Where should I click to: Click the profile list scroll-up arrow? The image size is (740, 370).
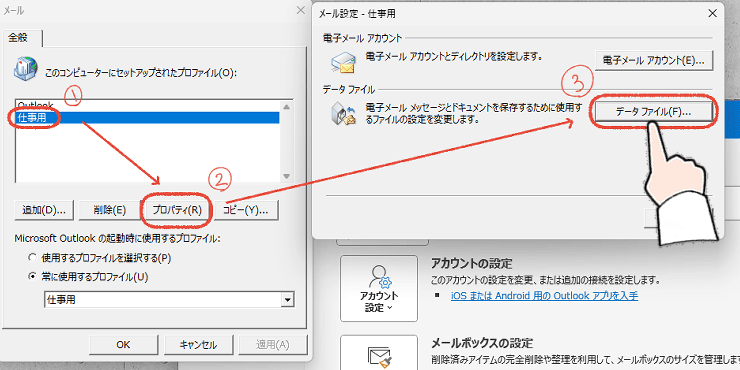tap(286, 107)
